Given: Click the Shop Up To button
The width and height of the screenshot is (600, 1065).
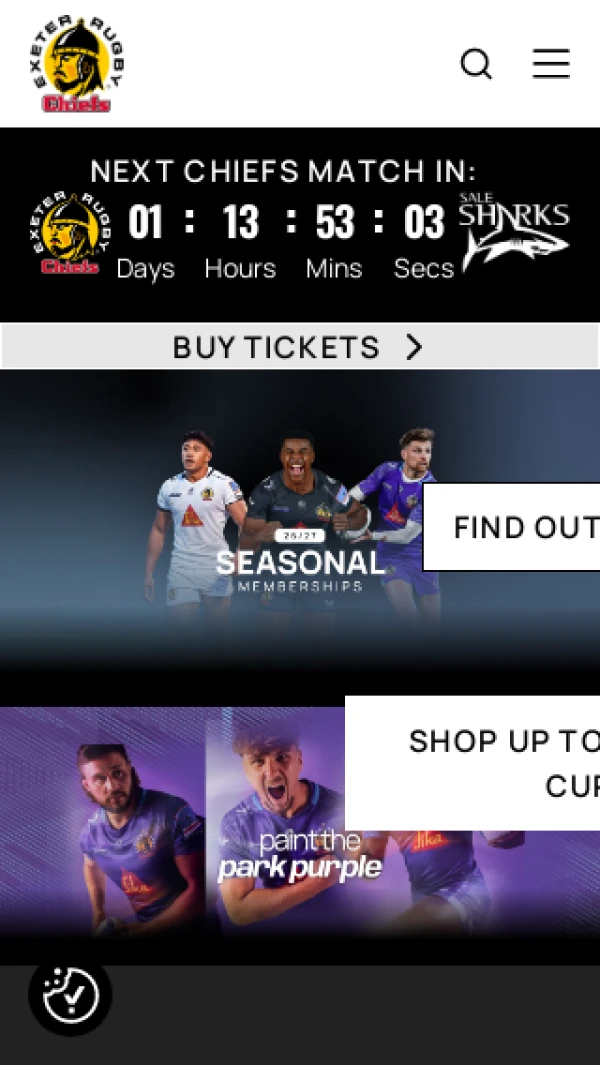Looking at the screenshot, I should (x=473, y=763).
